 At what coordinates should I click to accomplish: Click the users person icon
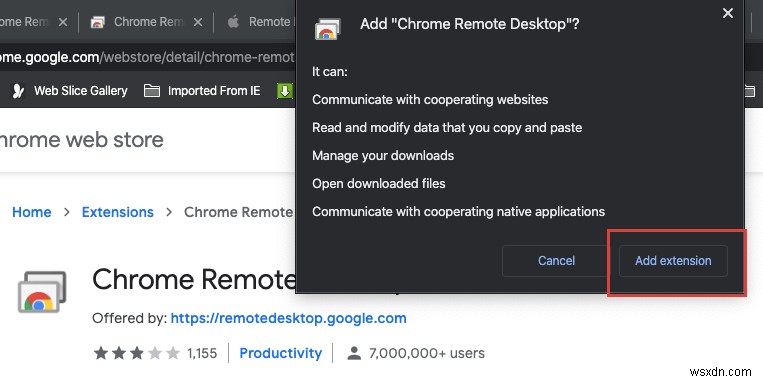[354, 353]
